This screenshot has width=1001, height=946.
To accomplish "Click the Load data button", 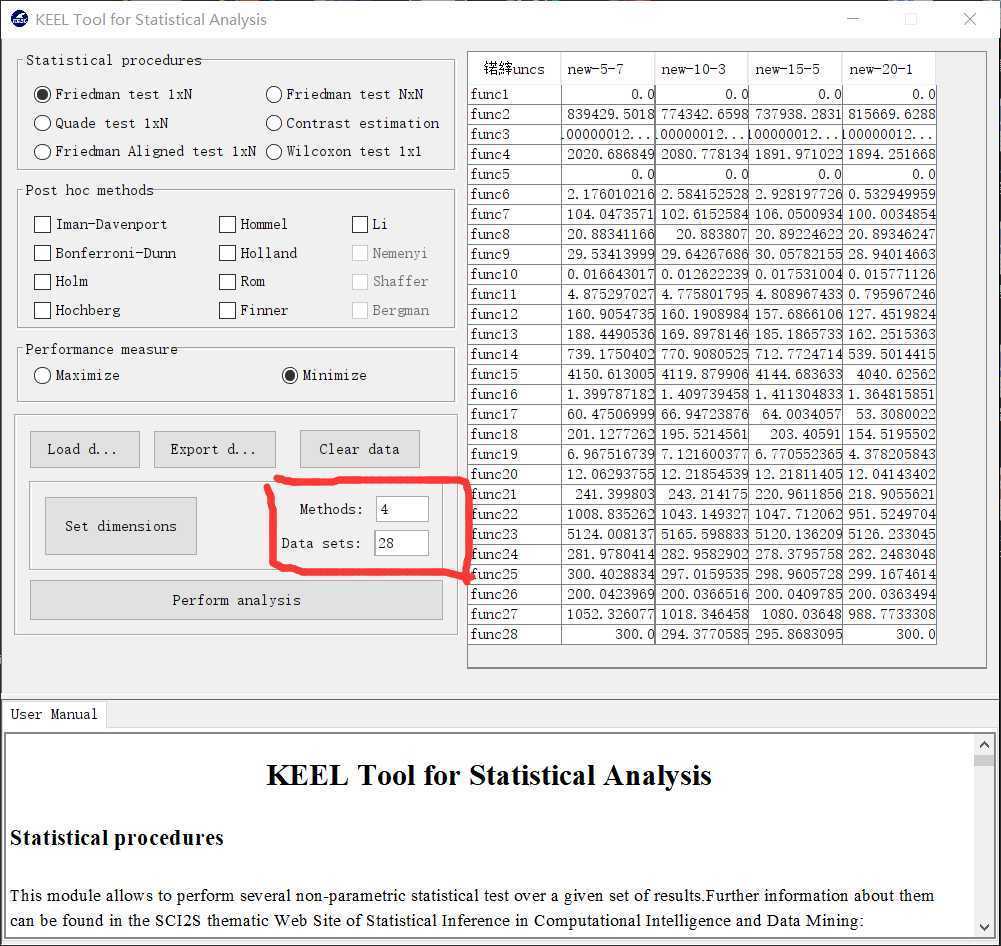I will [x=85, y=449].
